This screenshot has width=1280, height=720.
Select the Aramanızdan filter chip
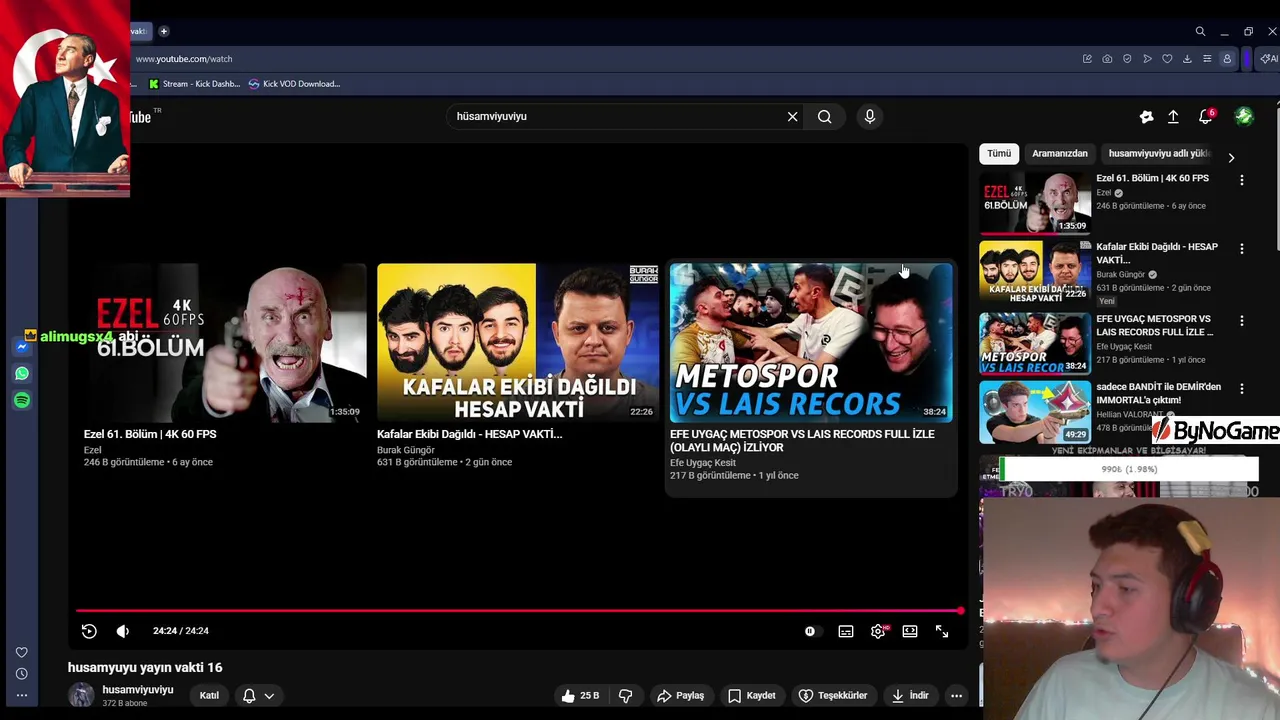(x=1059, y=153)
